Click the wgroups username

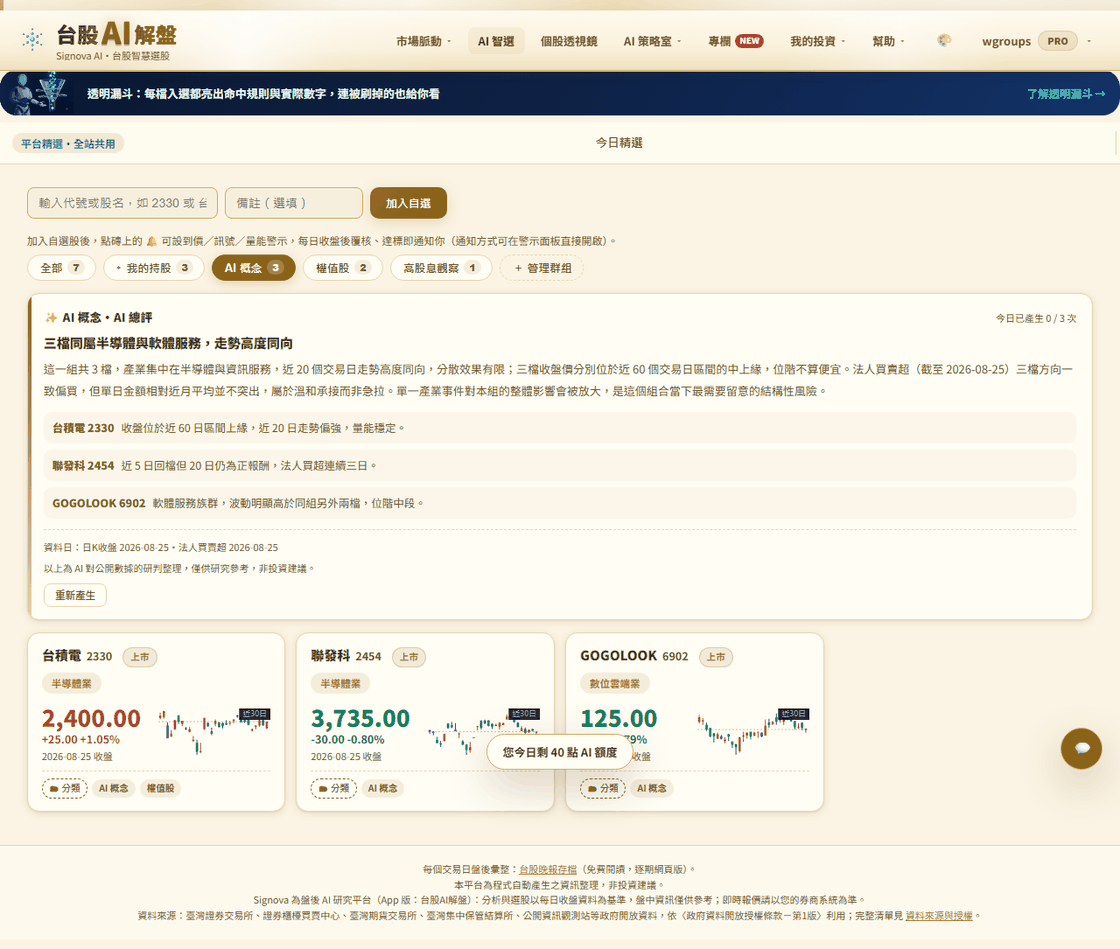click(x=1006, y=41)
